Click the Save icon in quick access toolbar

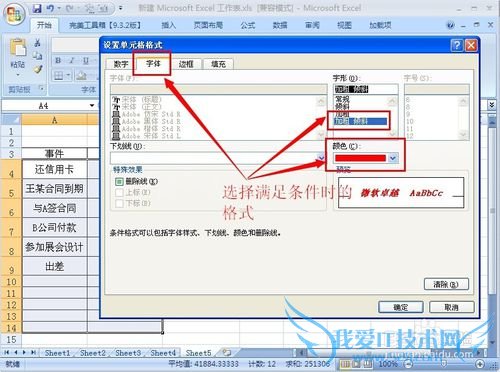point(36,9)
